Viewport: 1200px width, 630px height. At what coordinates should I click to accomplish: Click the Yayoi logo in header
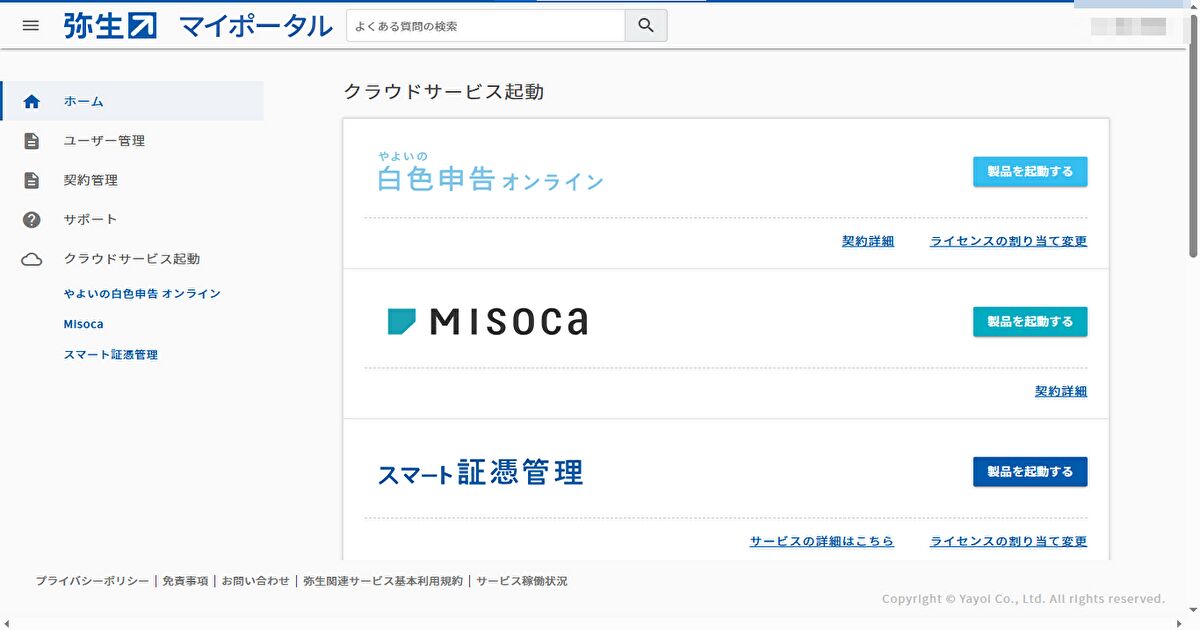[110, 26]
